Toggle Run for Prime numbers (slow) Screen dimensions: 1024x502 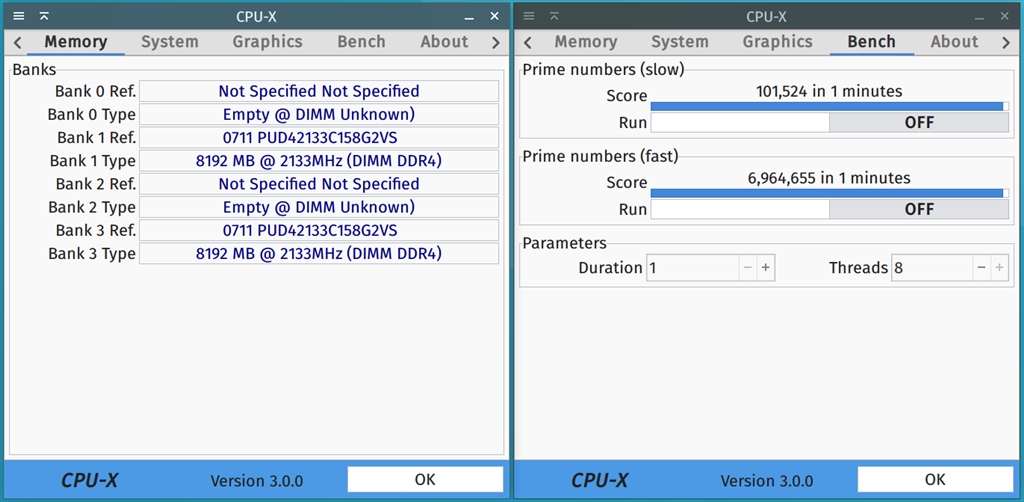(829, 122)
